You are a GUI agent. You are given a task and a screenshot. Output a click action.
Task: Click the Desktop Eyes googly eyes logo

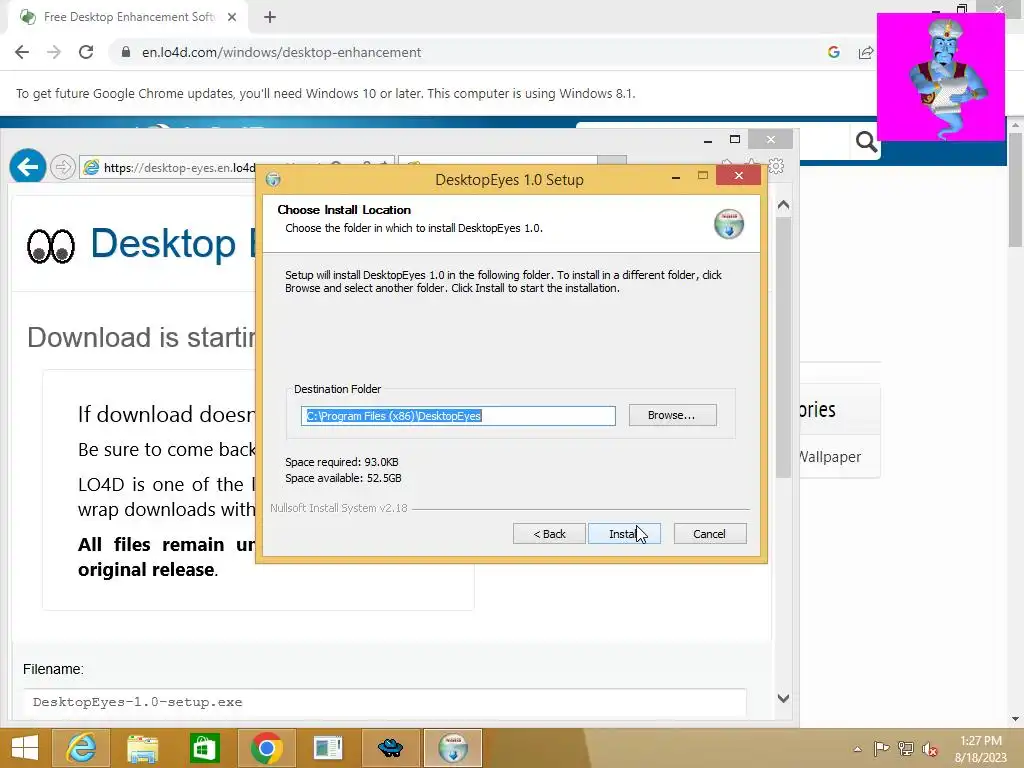pos(51,246)
